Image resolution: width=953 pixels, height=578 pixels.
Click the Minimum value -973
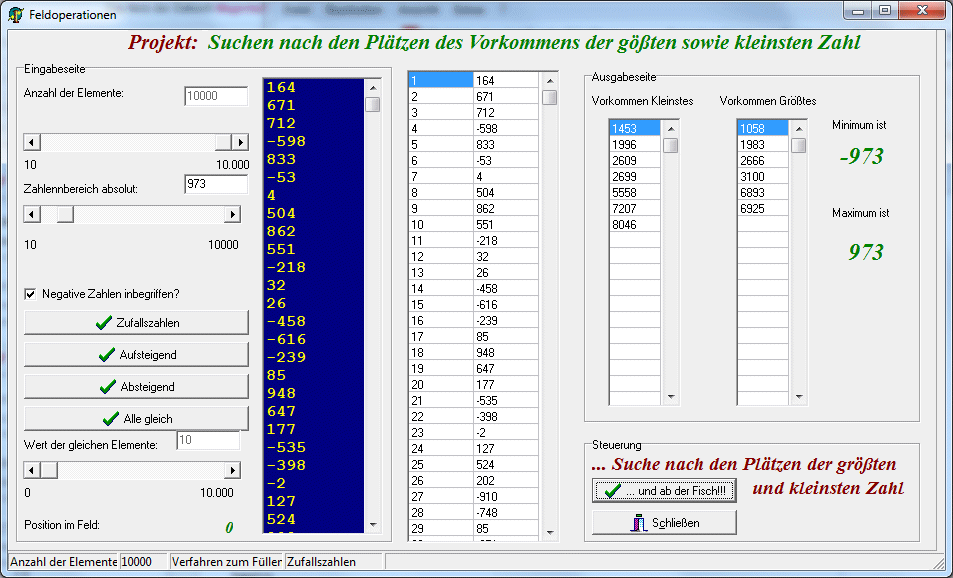[x=861, y=156]
